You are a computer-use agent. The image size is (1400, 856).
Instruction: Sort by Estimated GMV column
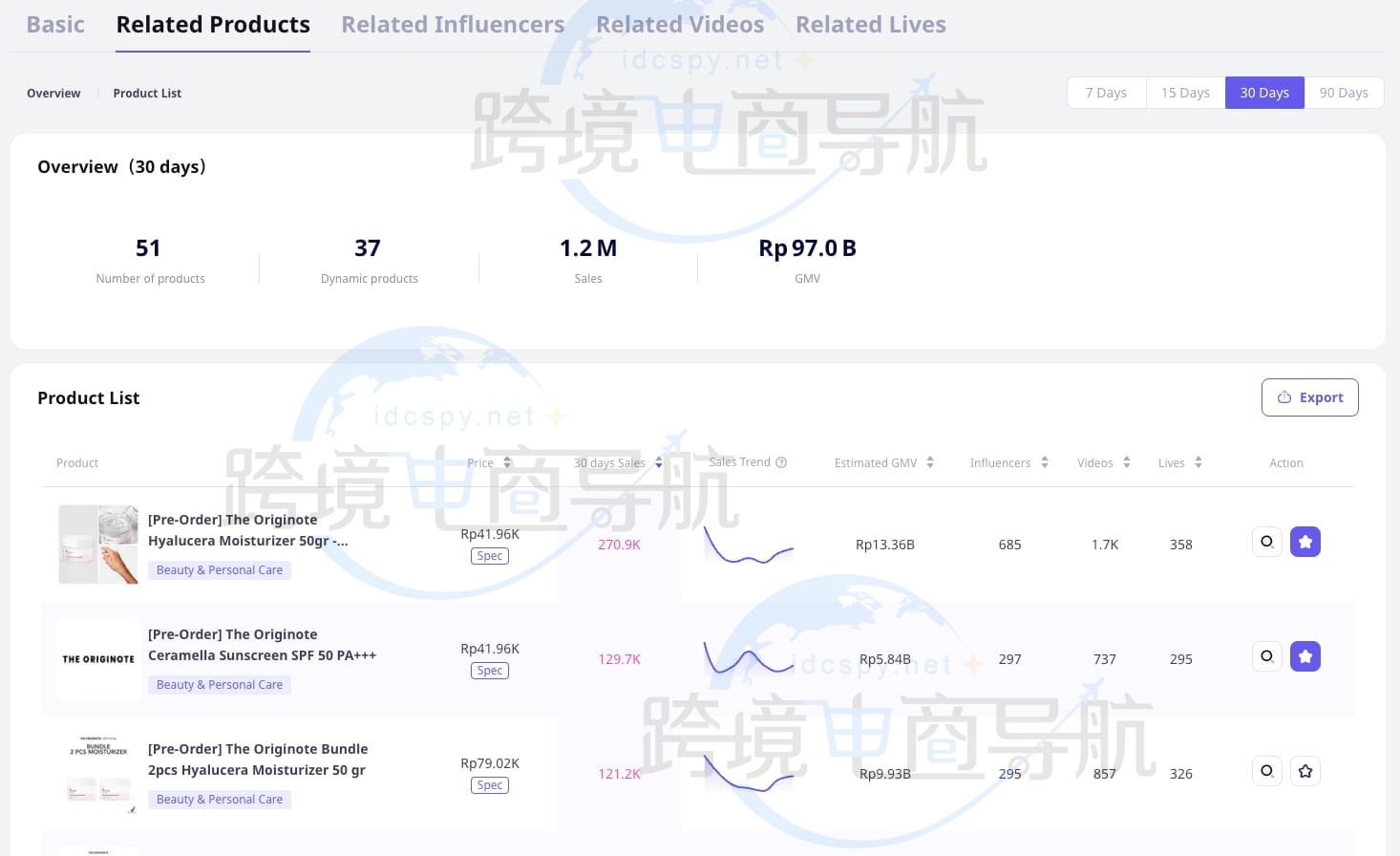(x=929, y=462)
